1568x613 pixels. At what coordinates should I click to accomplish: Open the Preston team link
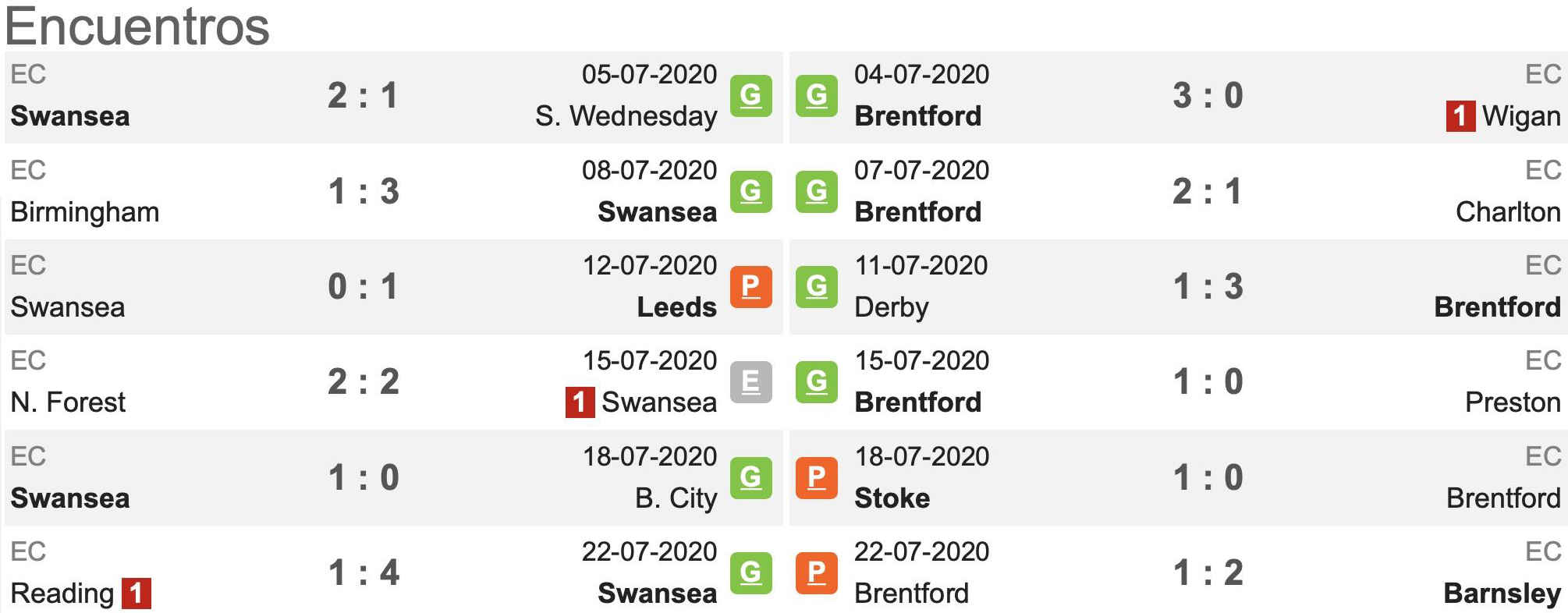(1513, 402)
